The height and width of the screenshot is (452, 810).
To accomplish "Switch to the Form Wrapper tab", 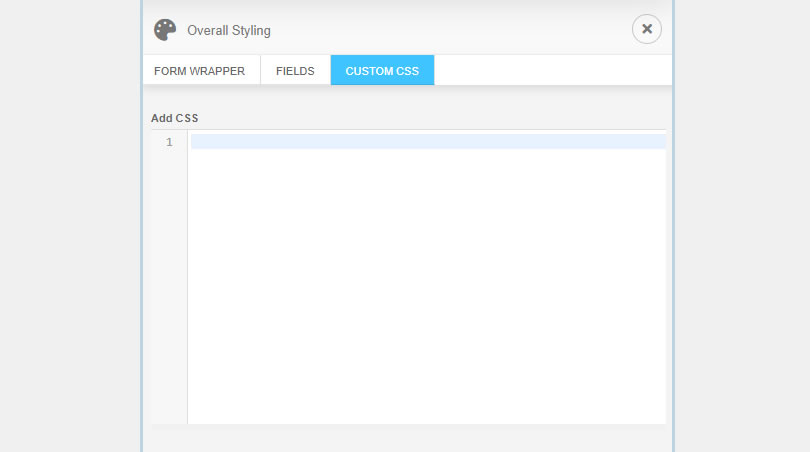I will click(199, 71).
